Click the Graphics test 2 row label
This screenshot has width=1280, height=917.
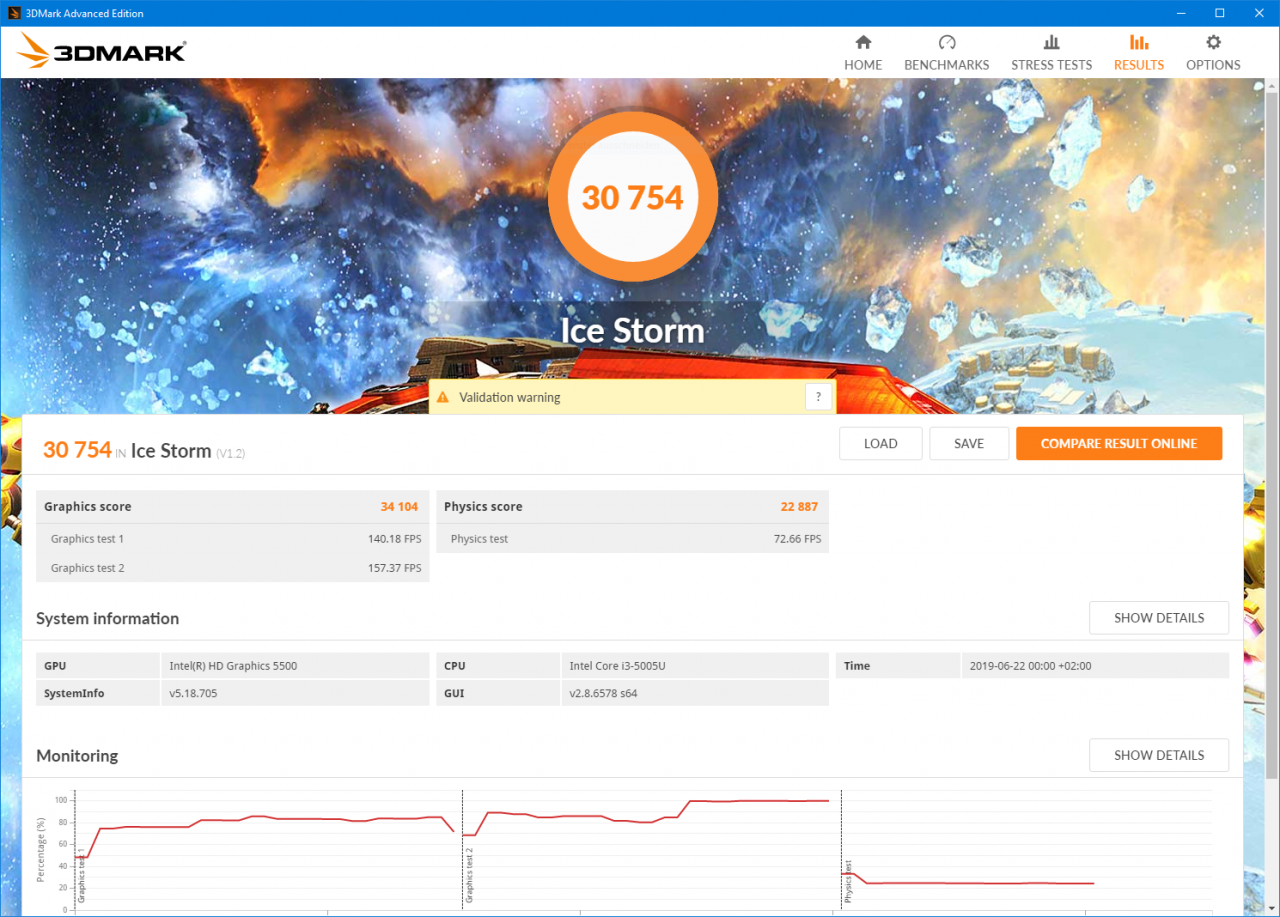88,568
